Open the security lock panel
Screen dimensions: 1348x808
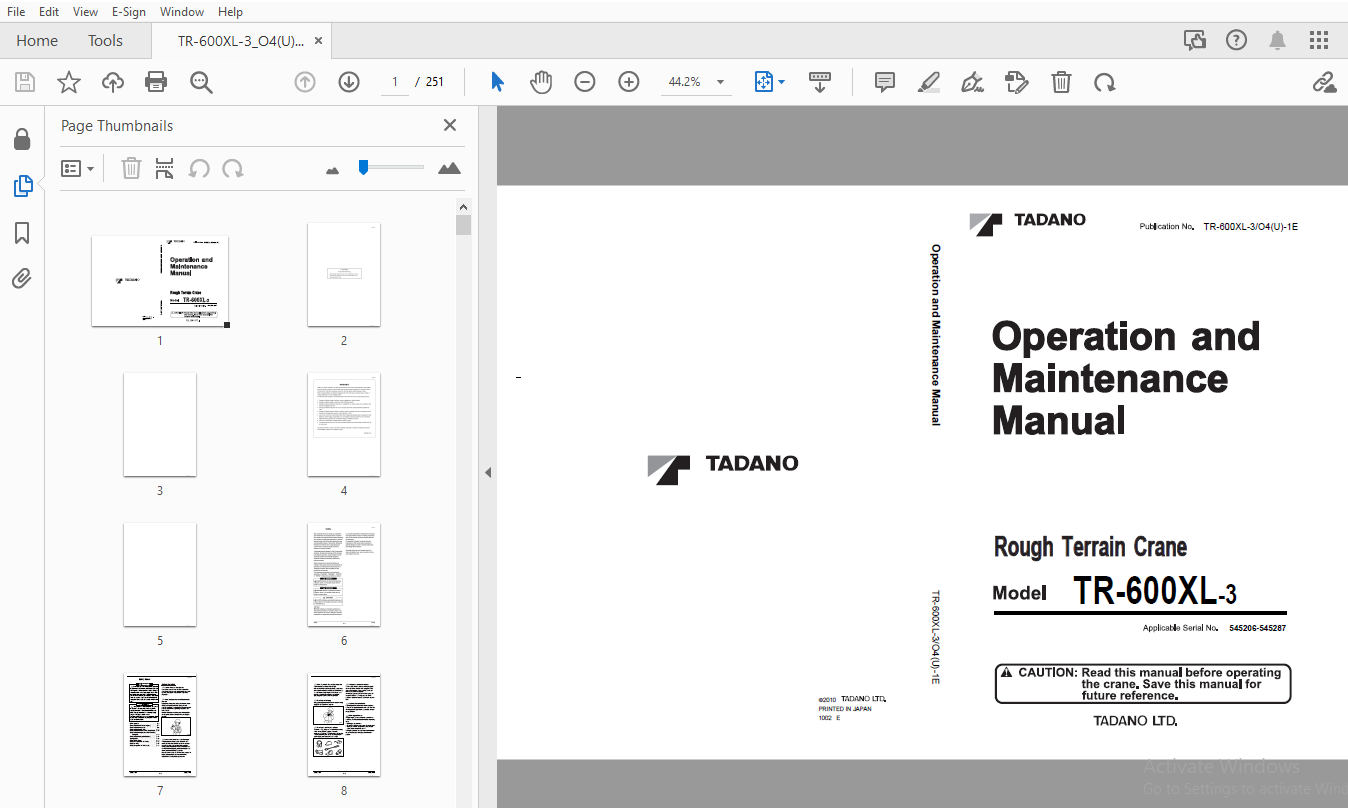click(22, 139)
